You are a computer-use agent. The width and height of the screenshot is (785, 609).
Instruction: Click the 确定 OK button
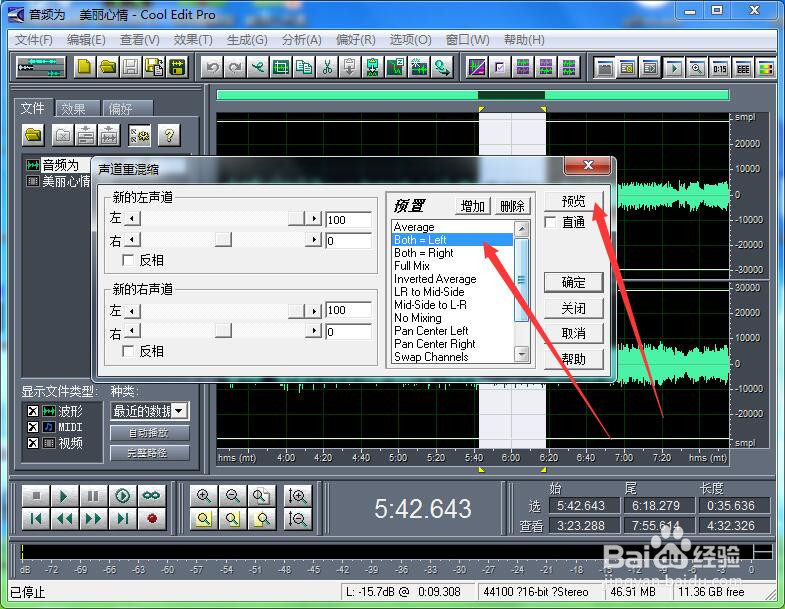click(573, 282)
